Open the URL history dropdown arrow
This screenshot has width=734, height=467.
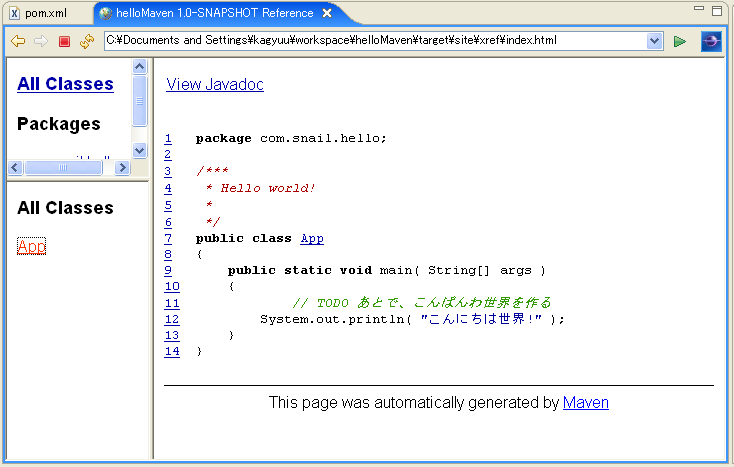[655, 41]
